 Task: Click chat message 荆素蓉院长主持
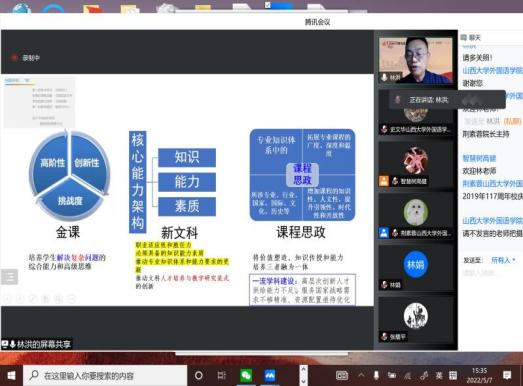pyautogui.click(x=486, y=134)
